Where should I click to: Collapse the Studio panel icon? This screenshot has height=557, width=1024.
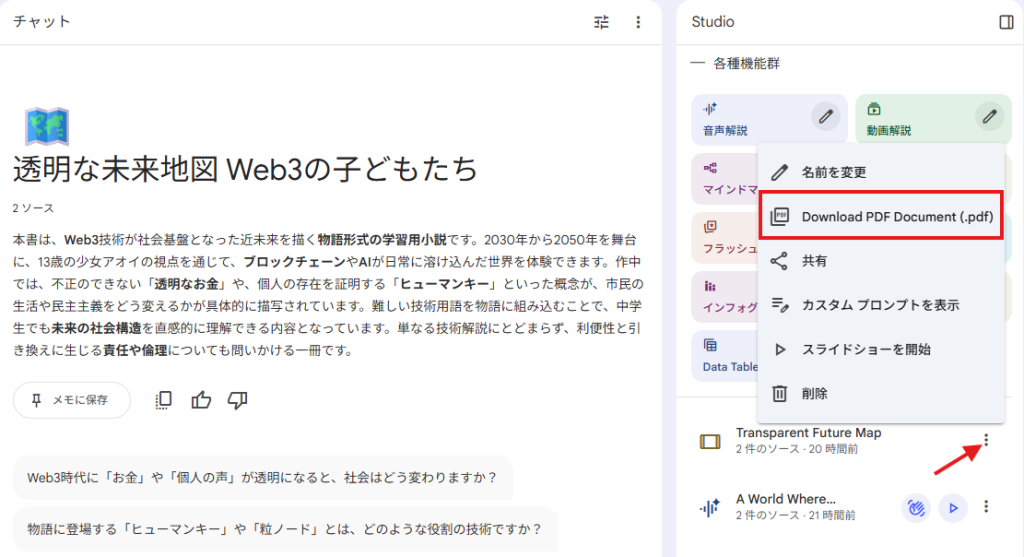1006,22
